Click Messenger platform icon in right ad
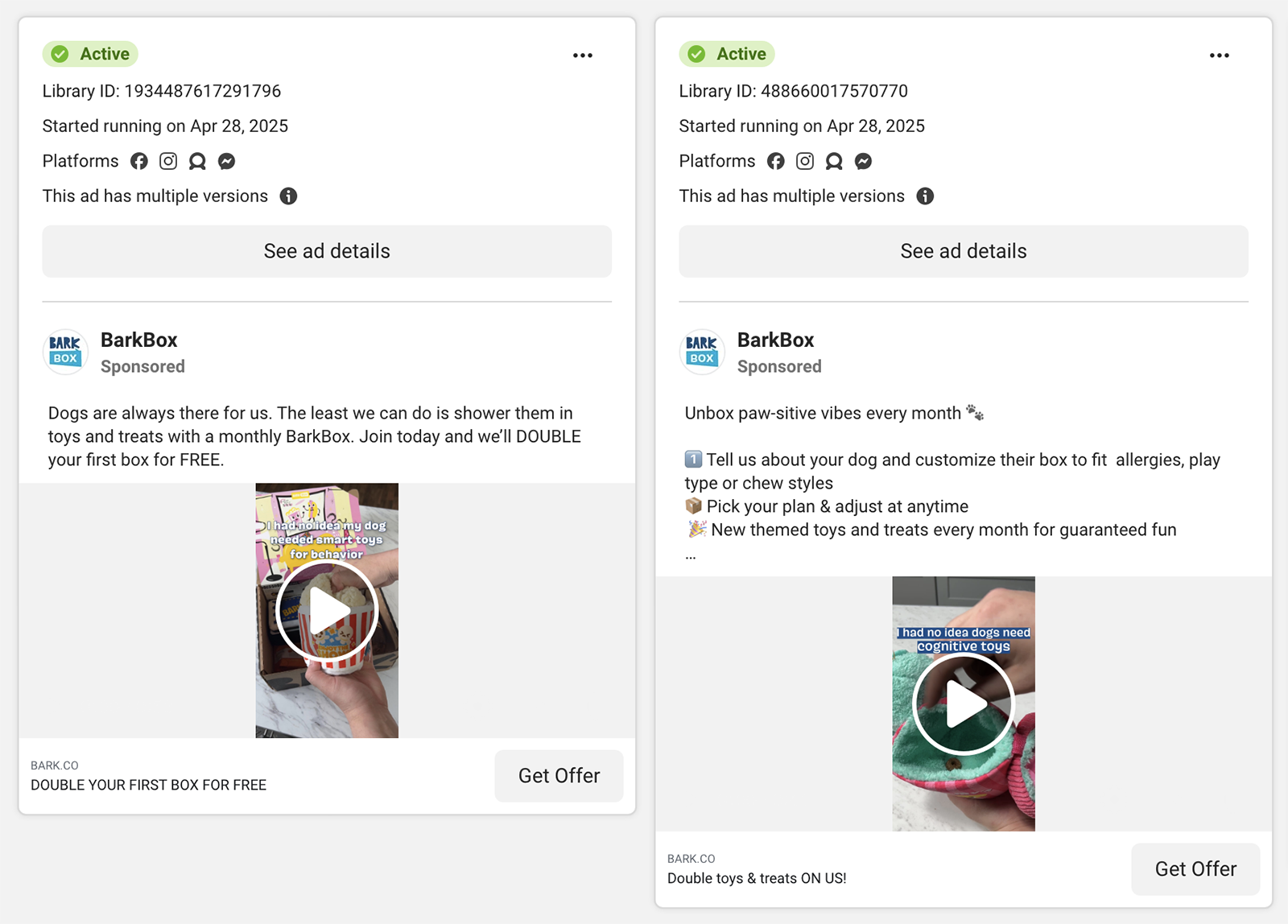 click(864, 161)
